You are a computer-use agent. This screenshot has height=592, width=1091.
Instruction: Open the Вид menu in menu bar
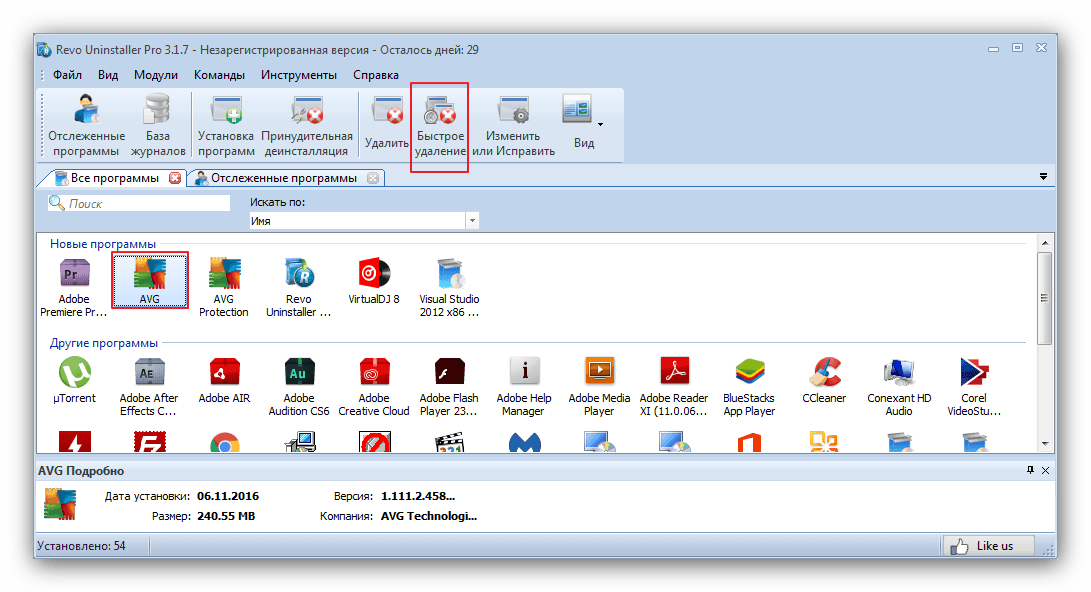[x=108, y=74]
